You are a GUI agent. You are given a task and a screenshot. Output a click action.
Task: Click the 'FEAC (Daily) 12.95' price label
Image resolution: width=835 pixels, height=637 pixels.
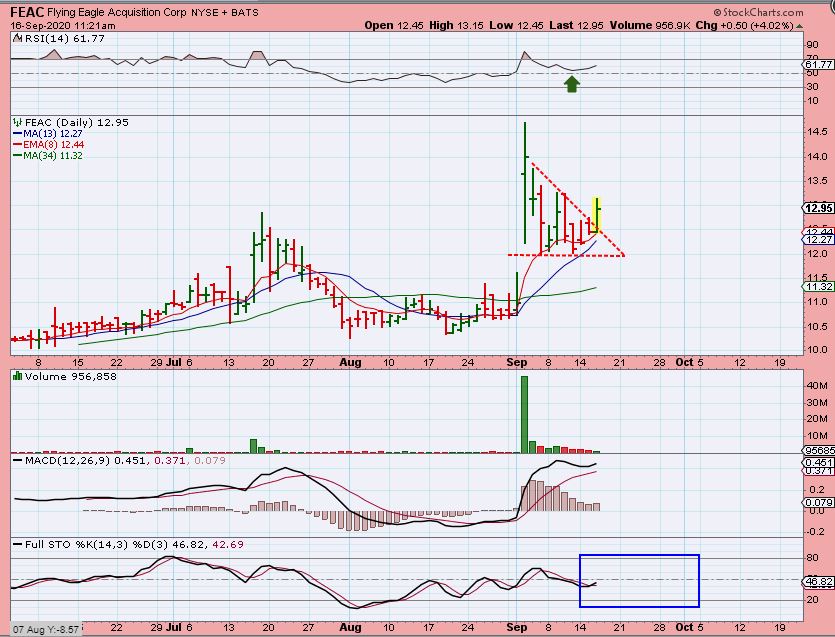pos(77,122)
